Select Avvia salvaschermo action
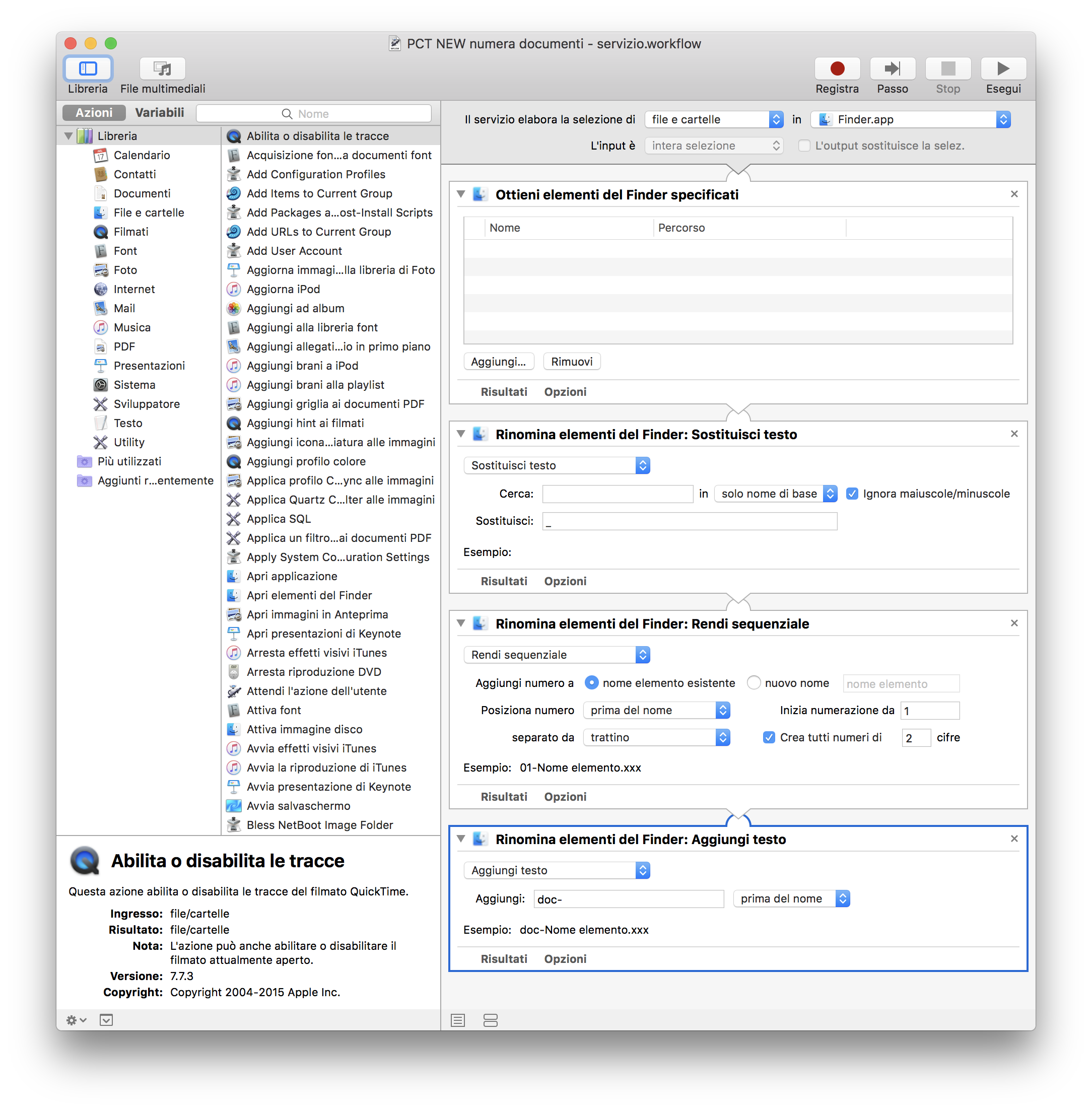Image resolution: width=1092 pixels, height=1111 pixels. coord(298,806)
